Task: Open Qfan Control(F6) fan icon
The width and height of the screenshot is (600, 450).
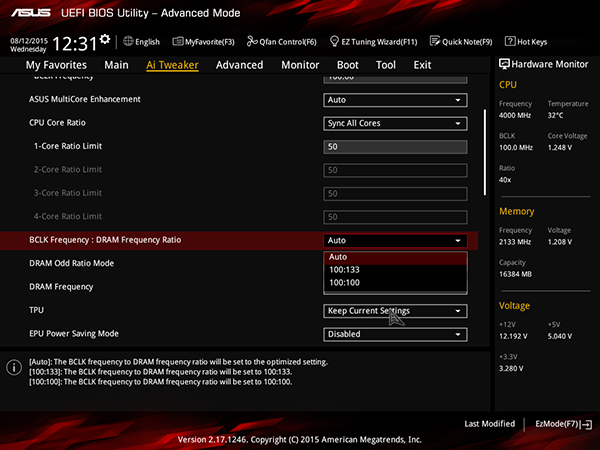Action: click(x=252, y=41)
